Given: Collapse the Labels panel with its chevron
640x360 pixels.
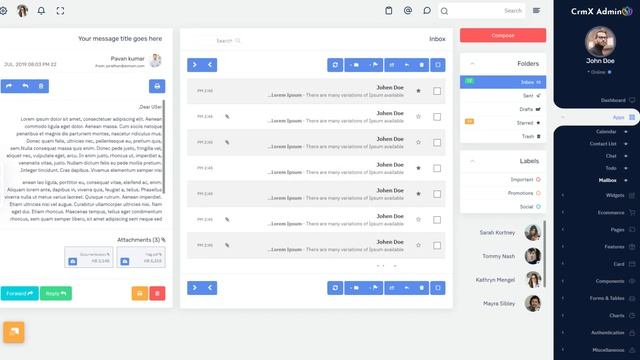Looking at the screenshot, I should point(472,161).
